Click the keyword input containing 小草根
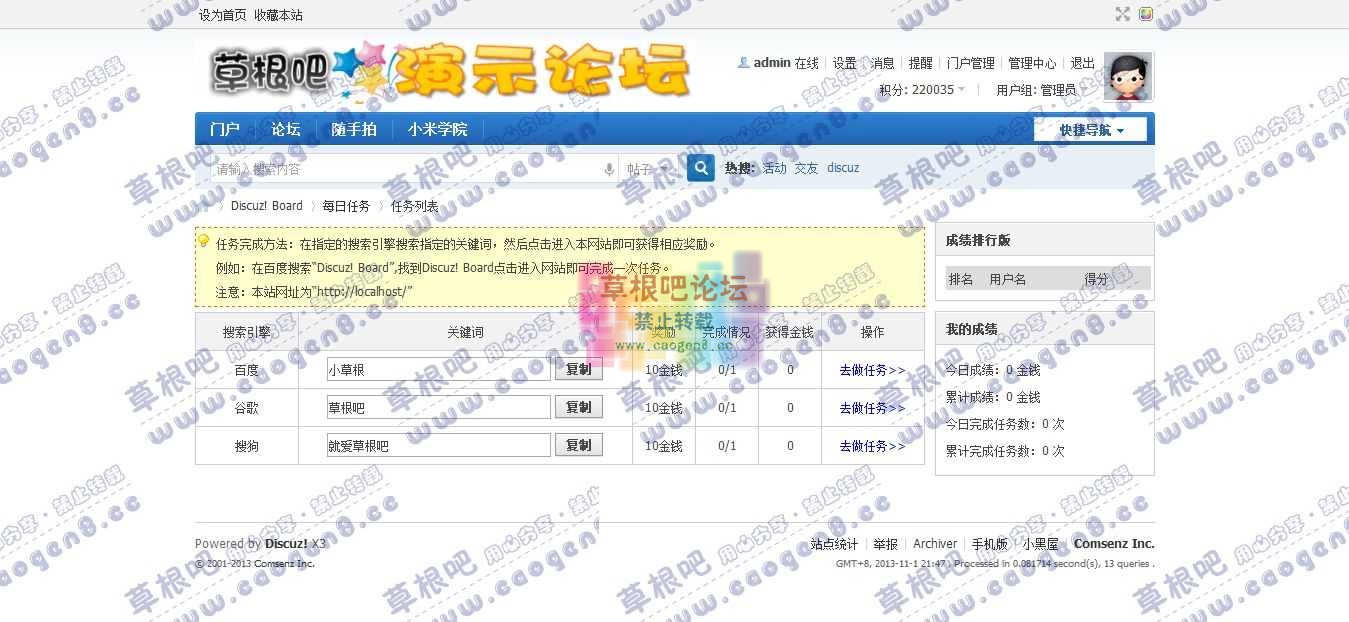Image resolution: width=1349 pixels, height=622 pixels. [437, 369]
